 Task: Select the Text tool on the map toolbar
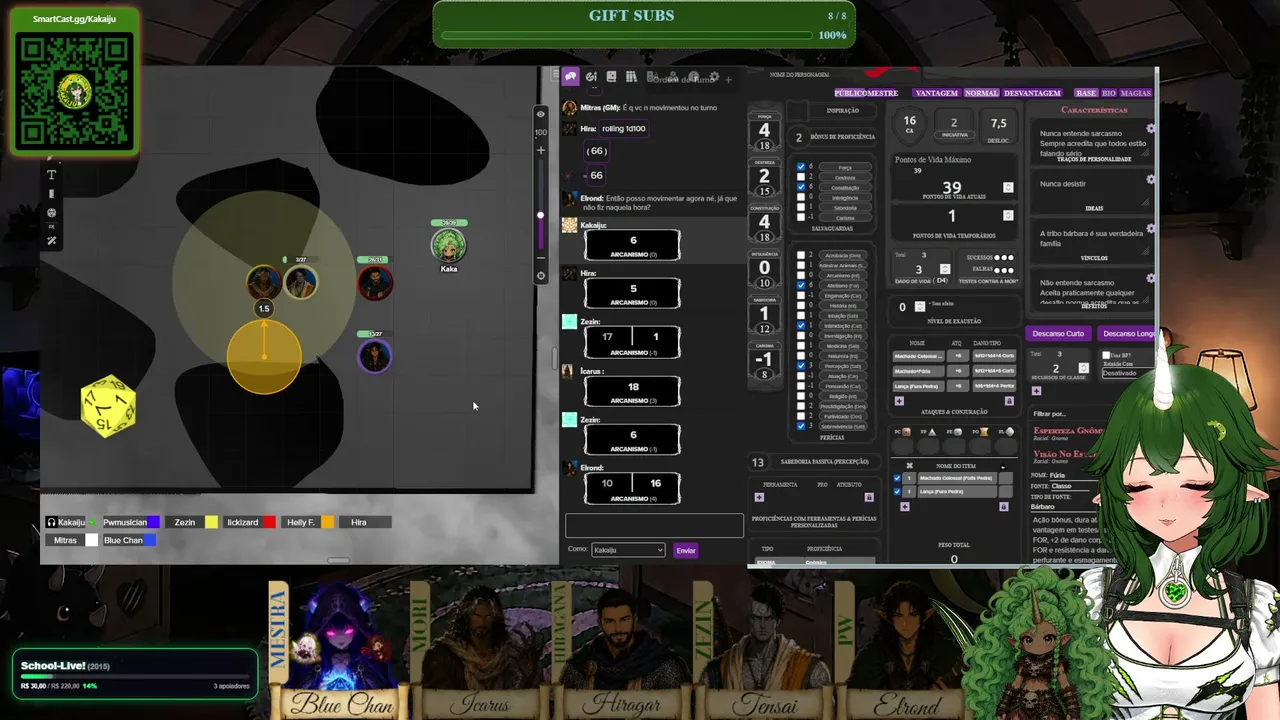click(52, 175)
